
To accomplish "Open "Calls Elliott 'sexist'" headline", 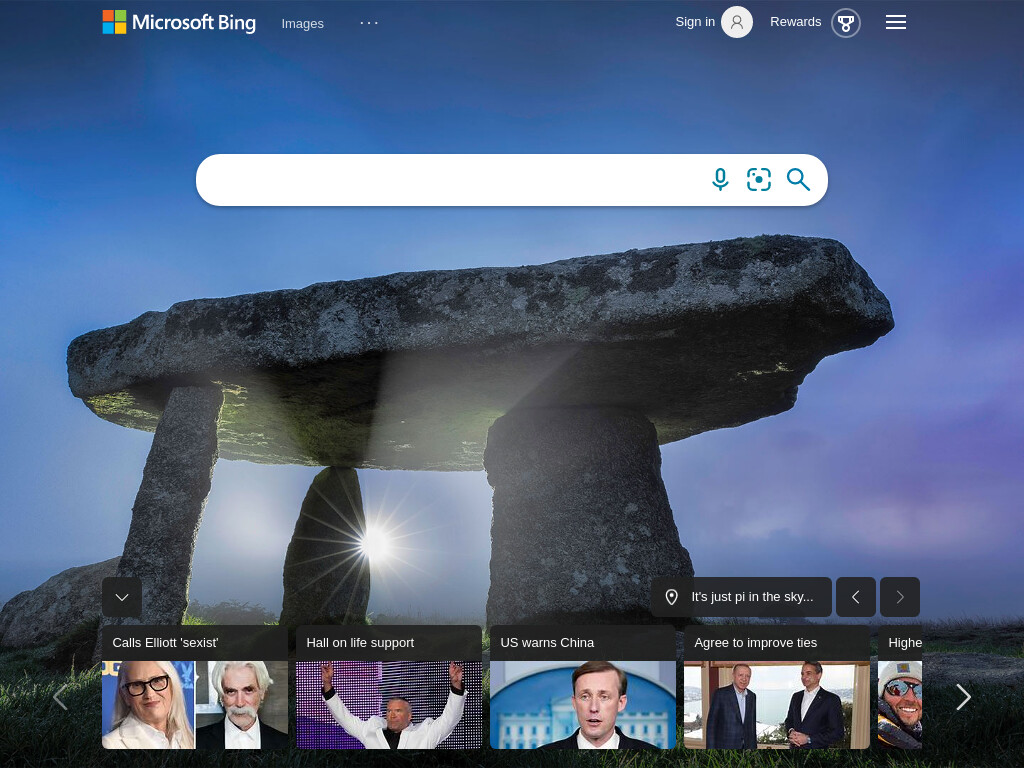I will point(165,643).
